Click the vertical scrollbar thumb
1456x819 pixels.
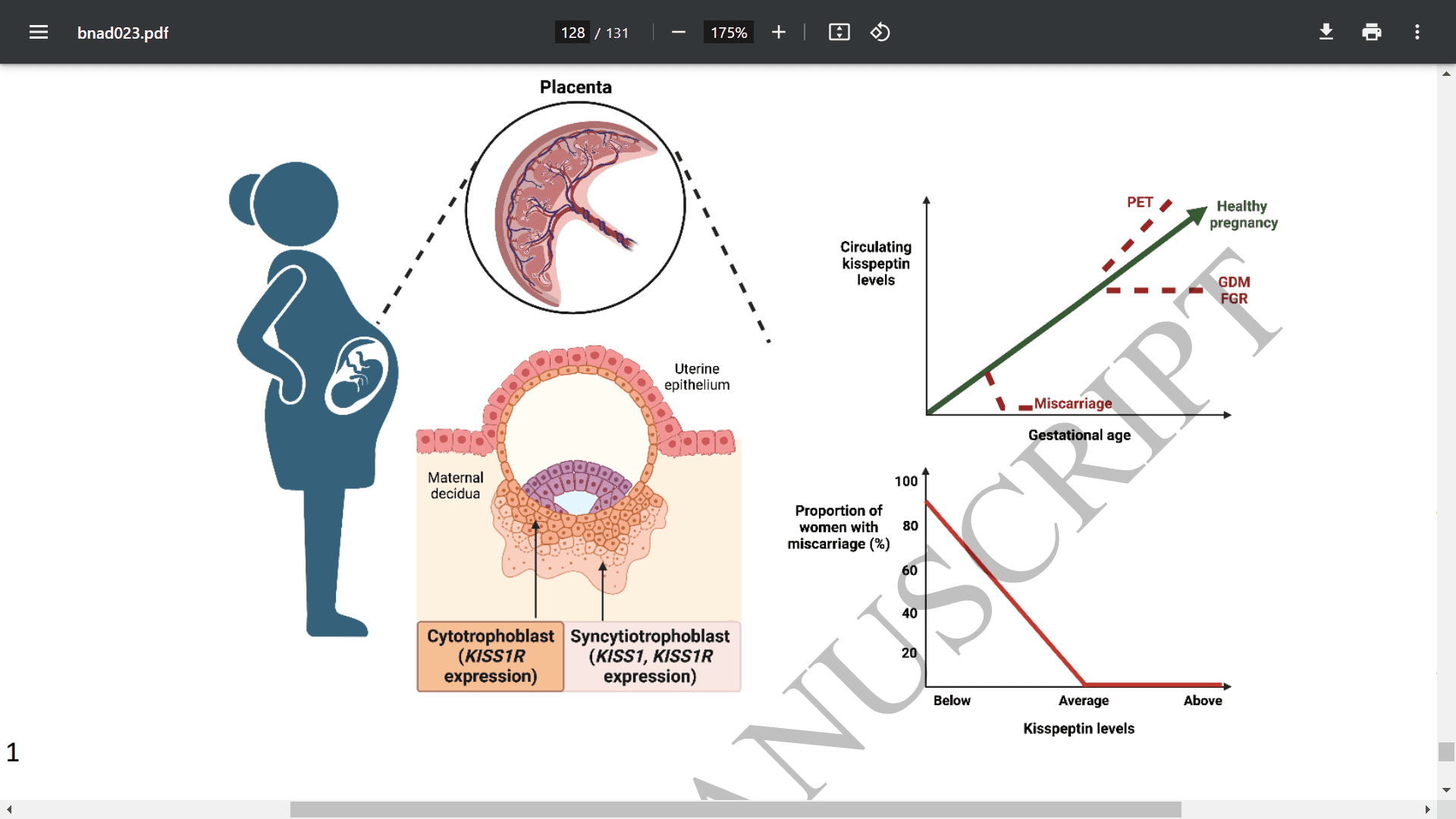tap(1446, 752)
